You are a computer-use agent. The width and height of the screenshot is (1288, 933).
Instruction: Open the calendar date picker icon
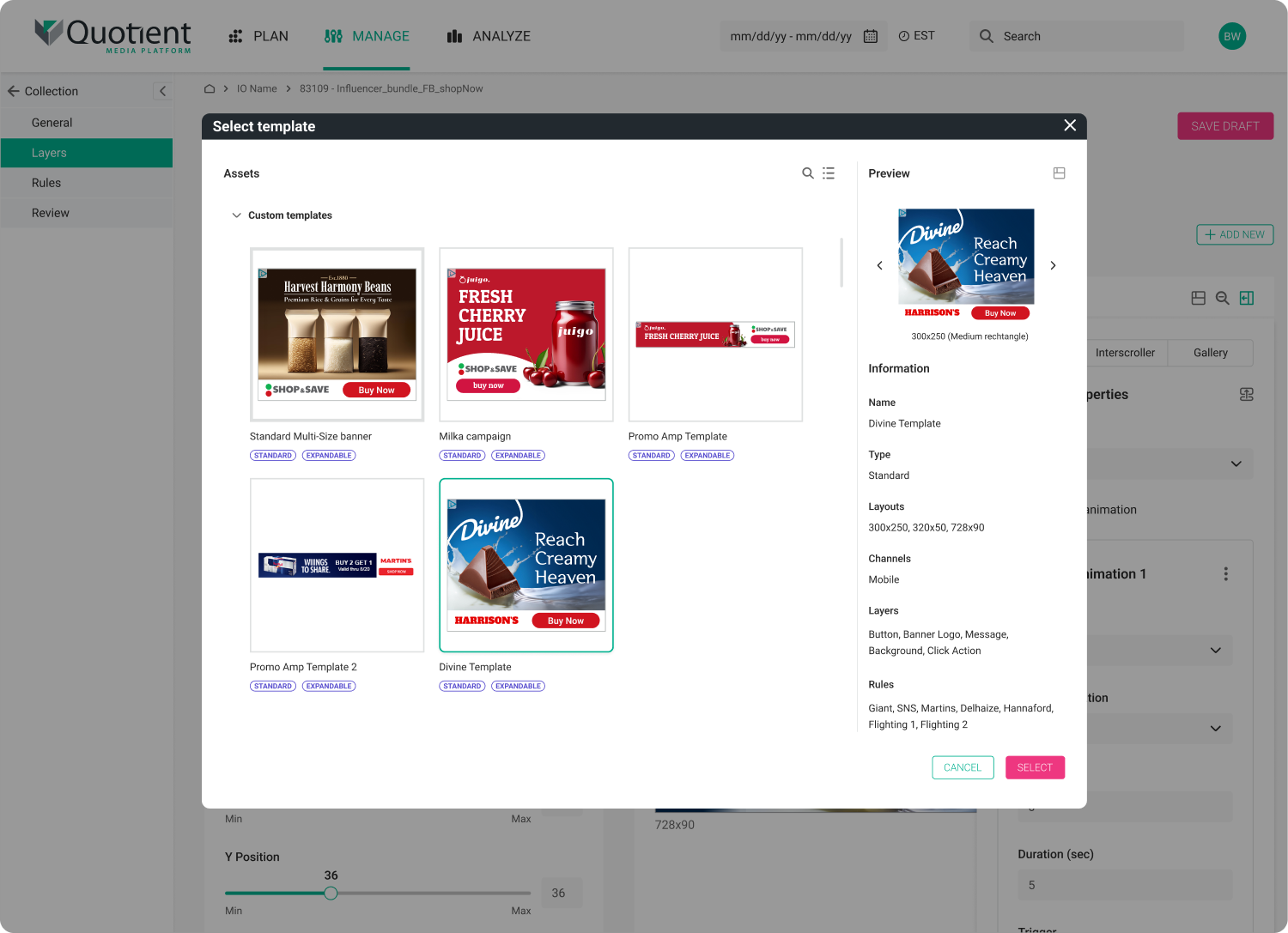[871, 36]
